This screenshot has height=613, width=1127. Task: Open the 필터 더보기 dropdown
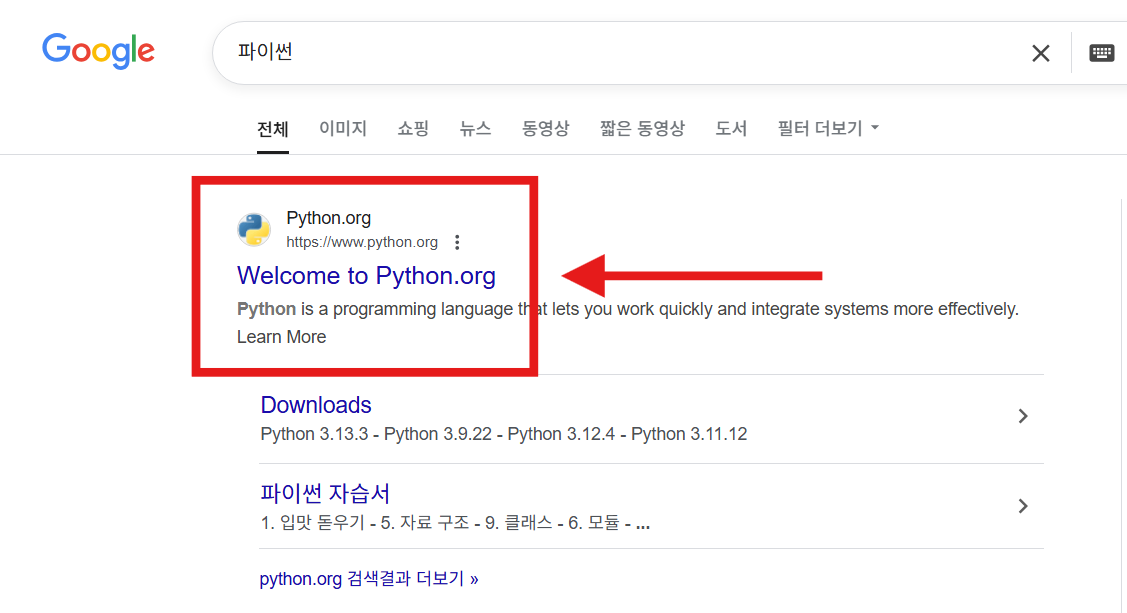pos(828,129)
